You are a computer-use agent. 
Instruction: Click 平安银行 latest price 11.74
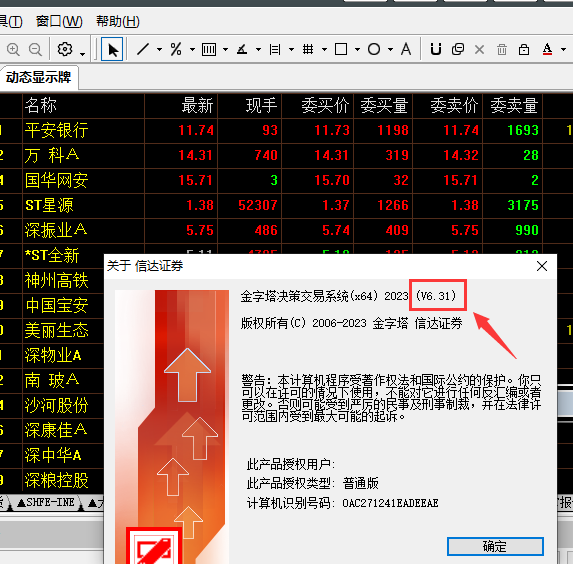point(196,130)
